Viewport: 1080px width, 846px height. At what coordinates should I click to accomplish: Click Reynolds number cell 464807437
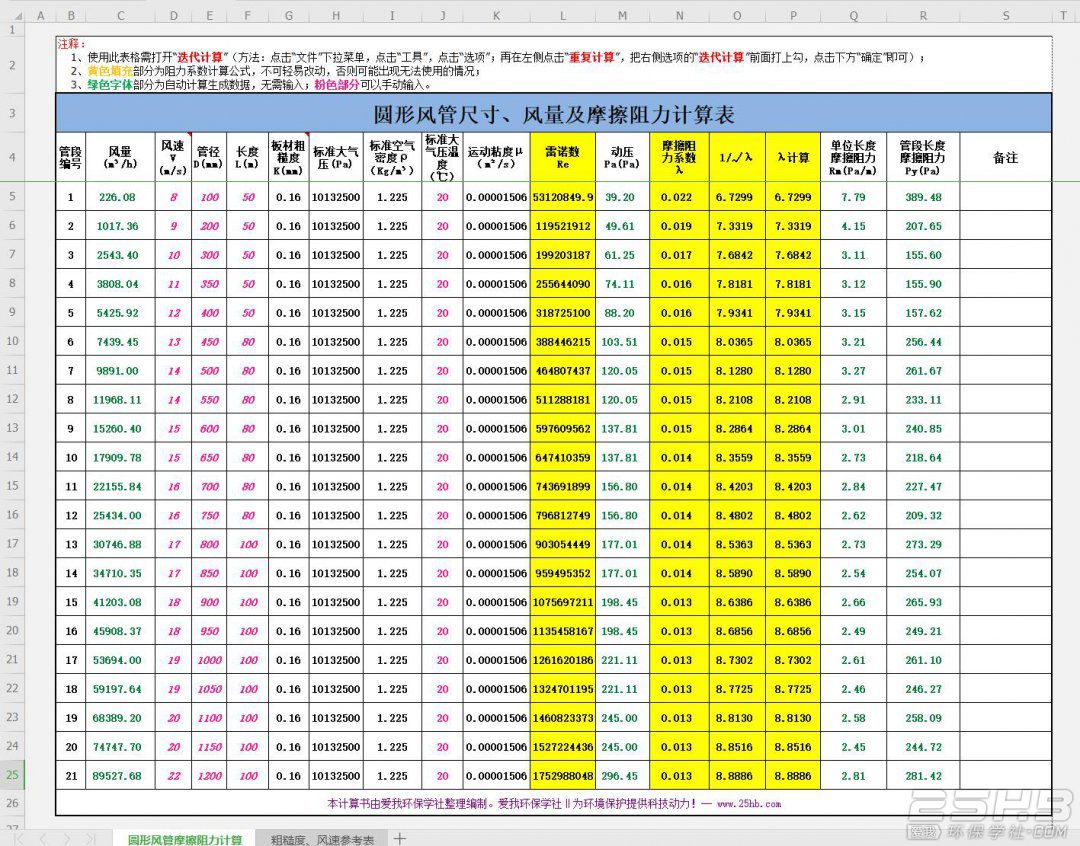point(563,371)
